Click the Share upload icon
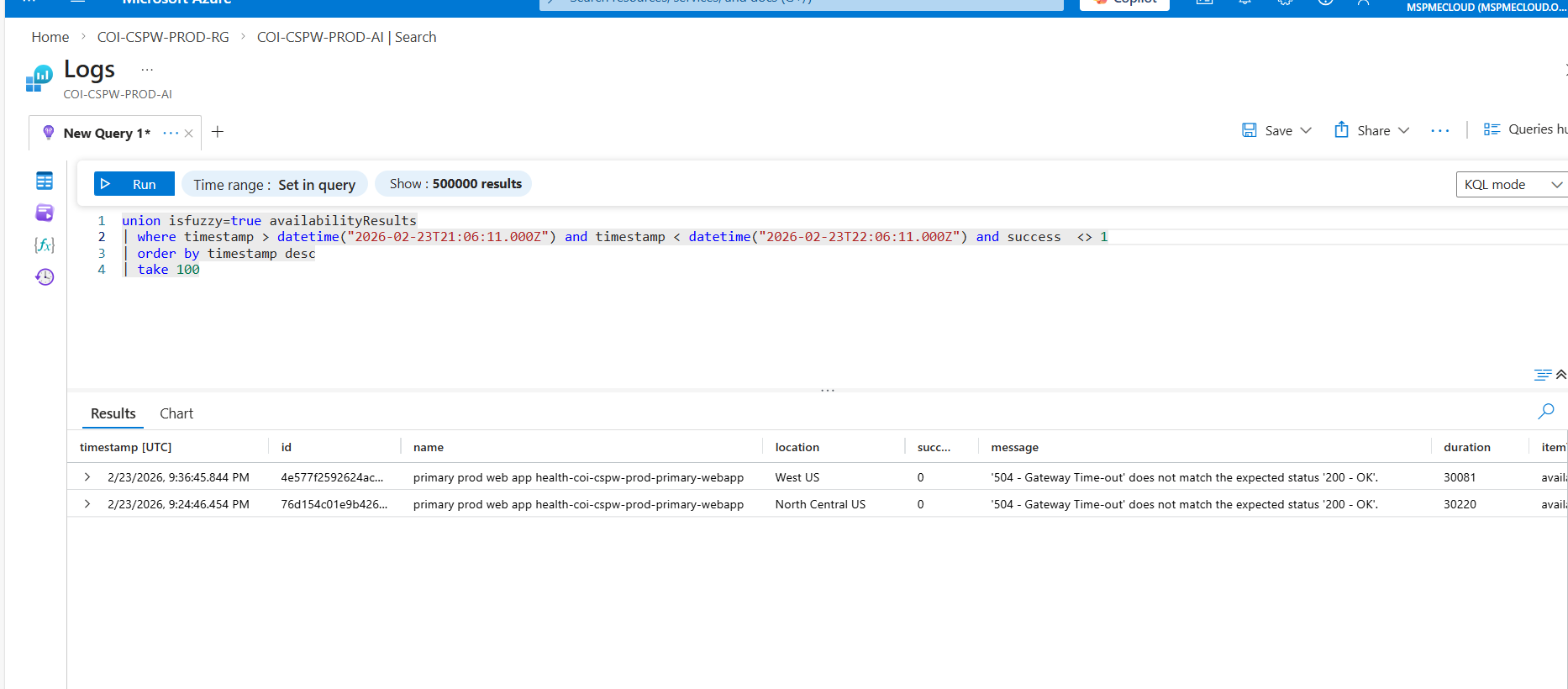This screenshot has width=1568, height=689. click(1342, 129)
